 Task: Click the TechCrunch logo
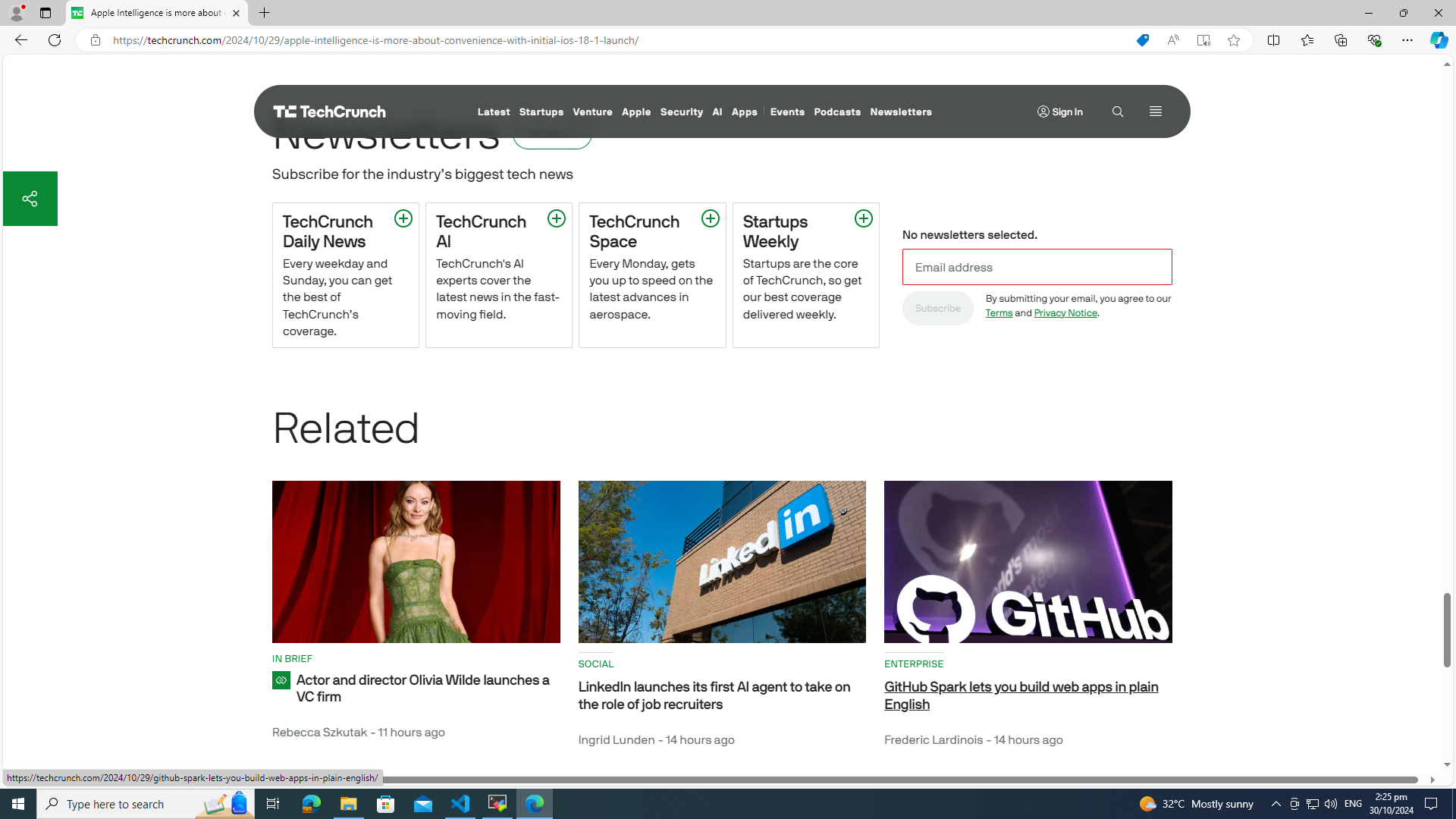(329, 111)
